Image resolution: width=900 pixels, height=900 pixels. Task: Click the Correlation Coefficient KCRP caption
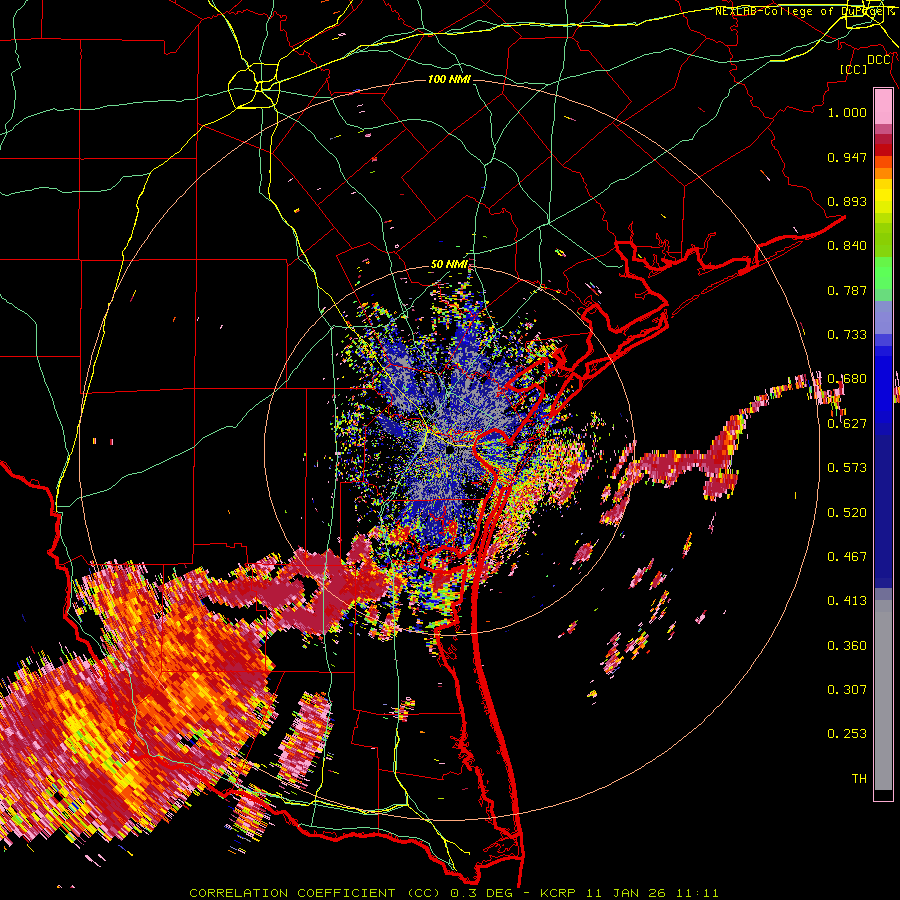[453, 893]
